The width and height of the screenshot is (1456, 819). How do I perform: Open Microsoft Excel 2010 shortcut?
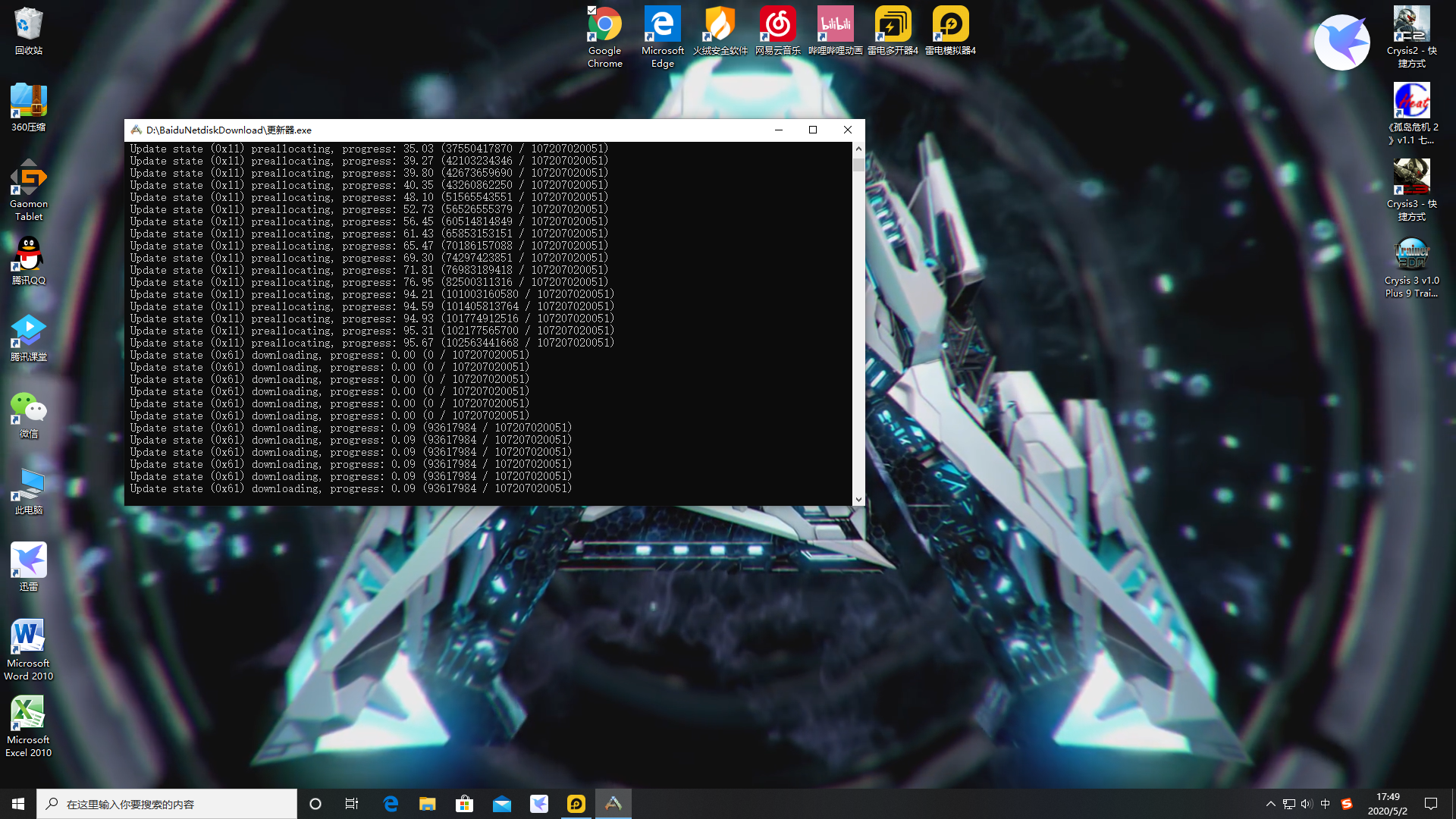[x=28, y=726]
